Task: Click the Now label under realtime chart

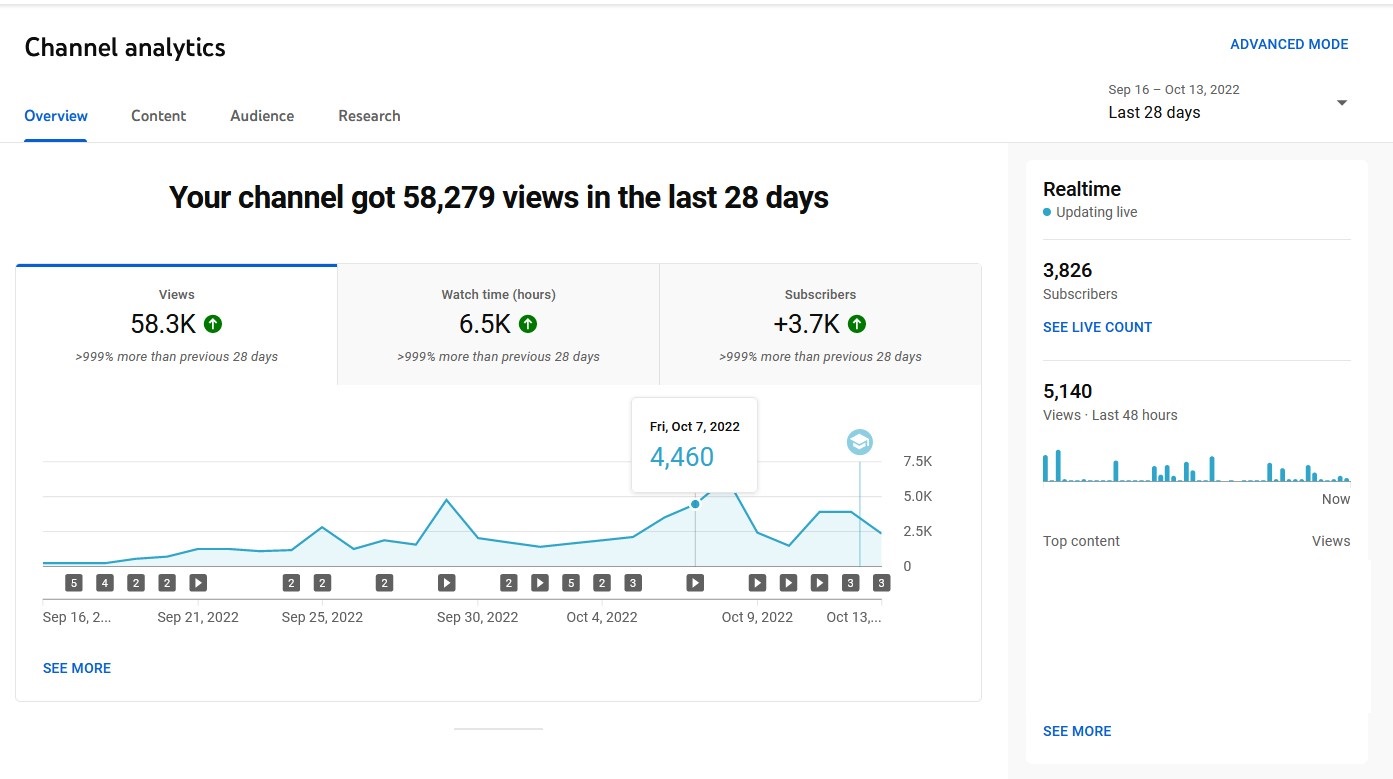Action: pyautogui.click(x=1336, y=499)
